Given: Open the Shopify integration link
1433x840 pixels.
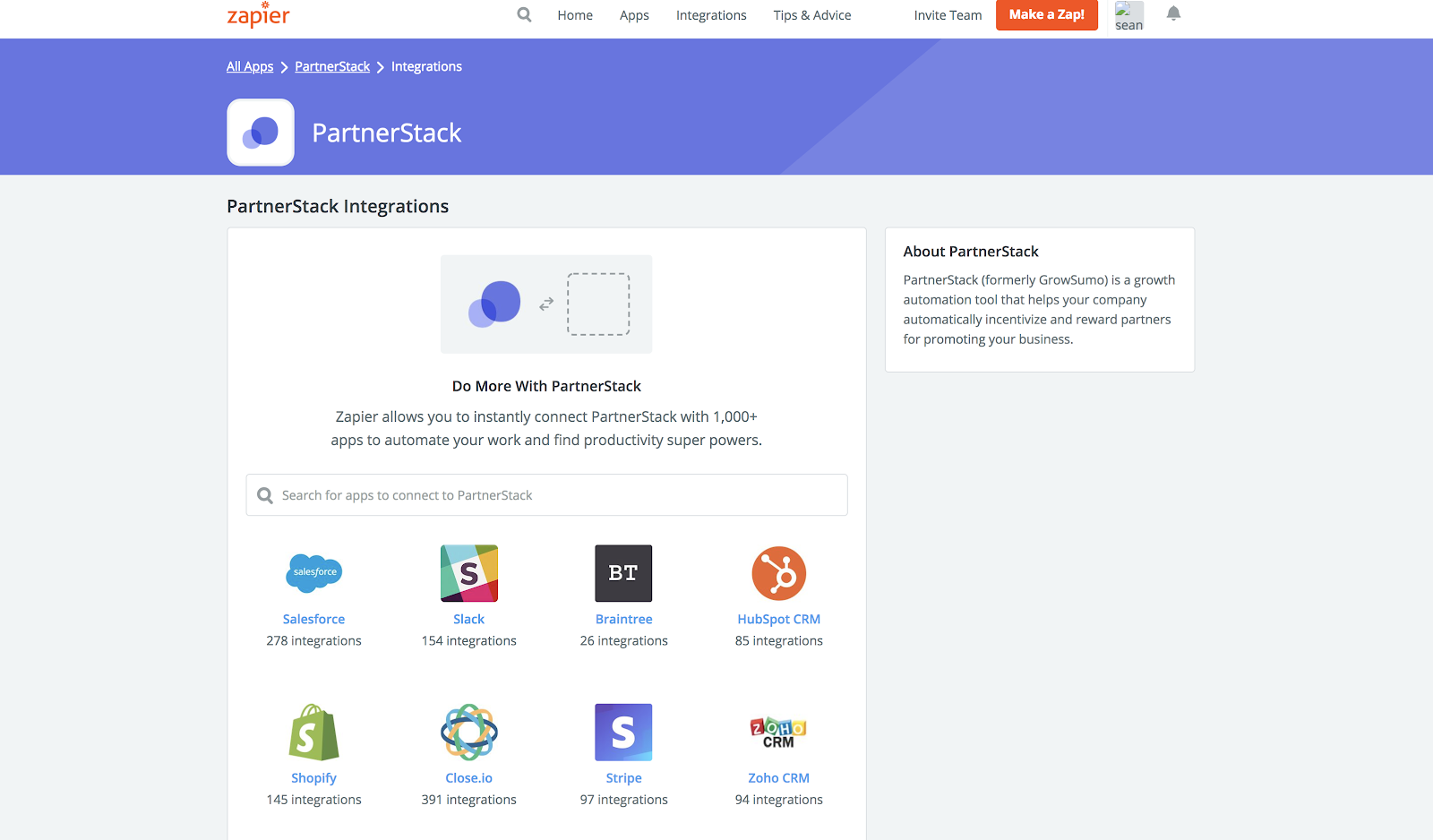Looking at the screenshot, I should point(313,778).
